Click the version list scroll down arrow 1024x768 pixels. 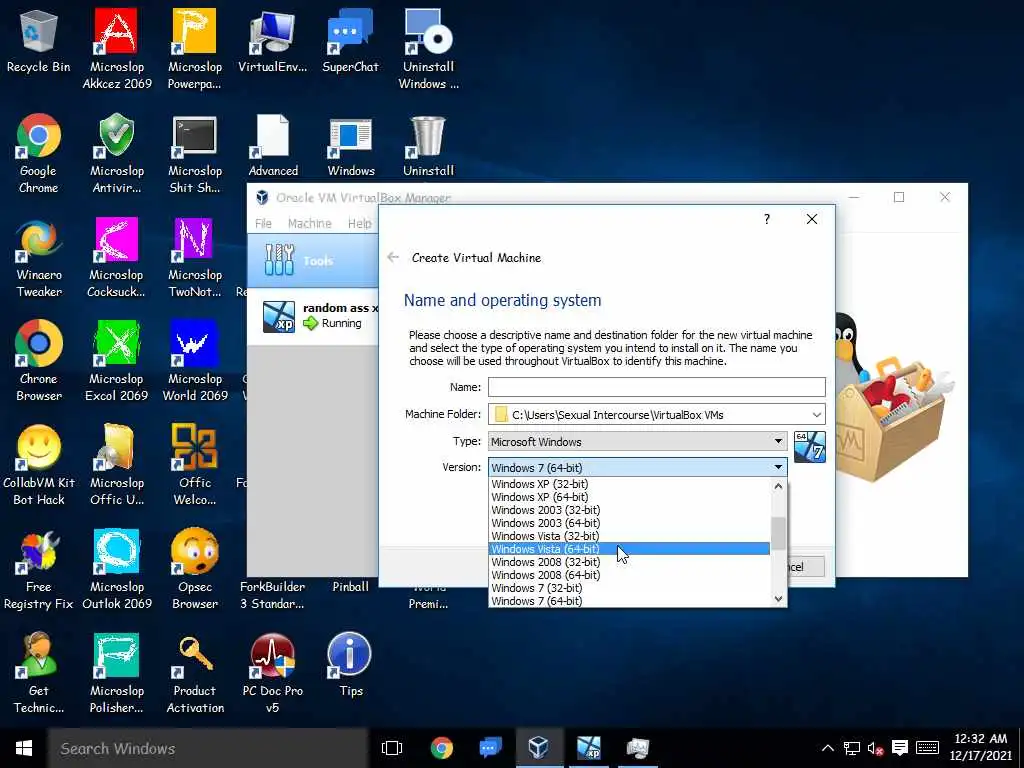[778, 598]
